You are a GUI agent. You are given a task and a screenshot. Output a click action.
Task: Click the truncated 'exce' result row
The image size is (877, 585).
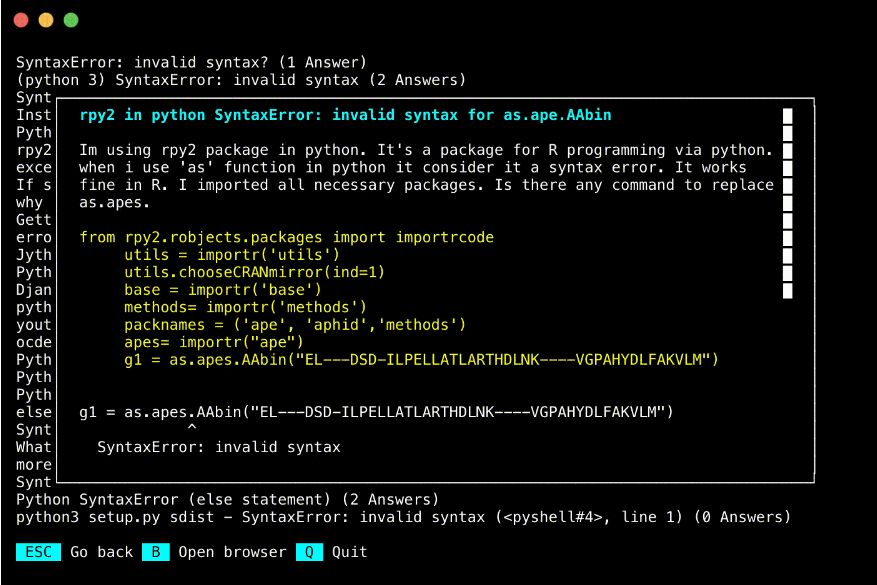tap(34, 167)
